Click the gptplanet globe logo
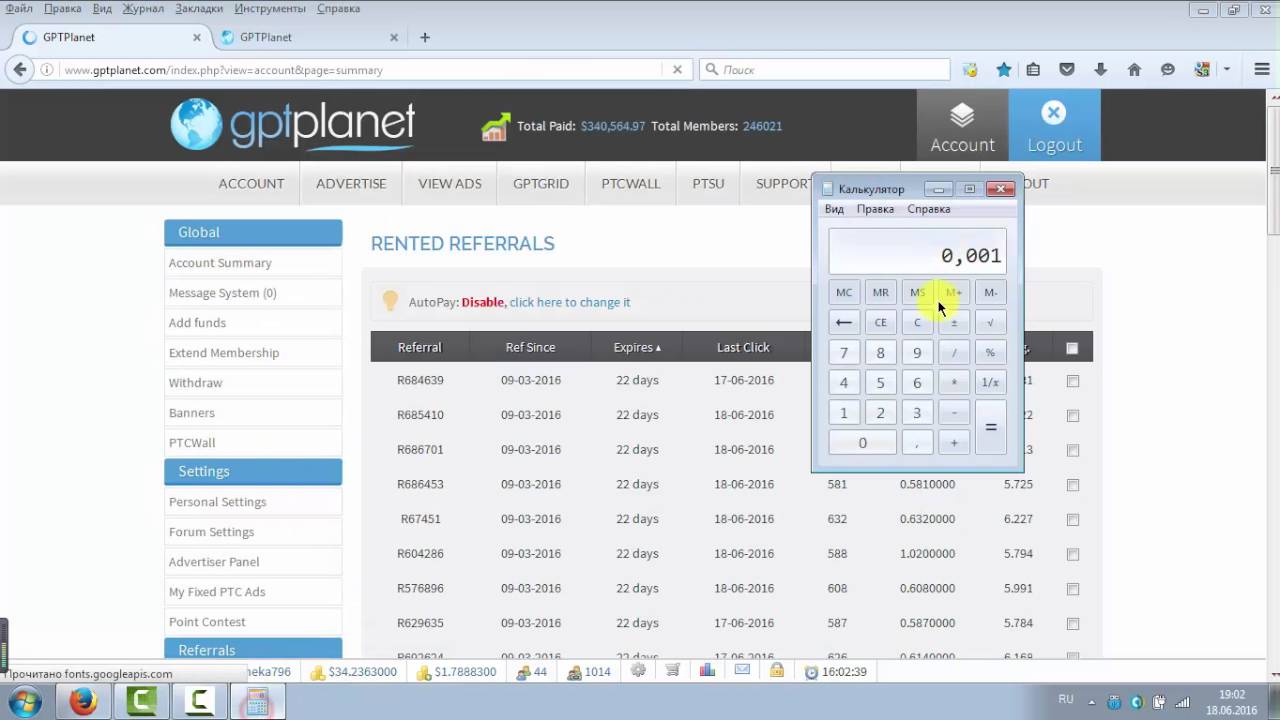 coord(195,124)
